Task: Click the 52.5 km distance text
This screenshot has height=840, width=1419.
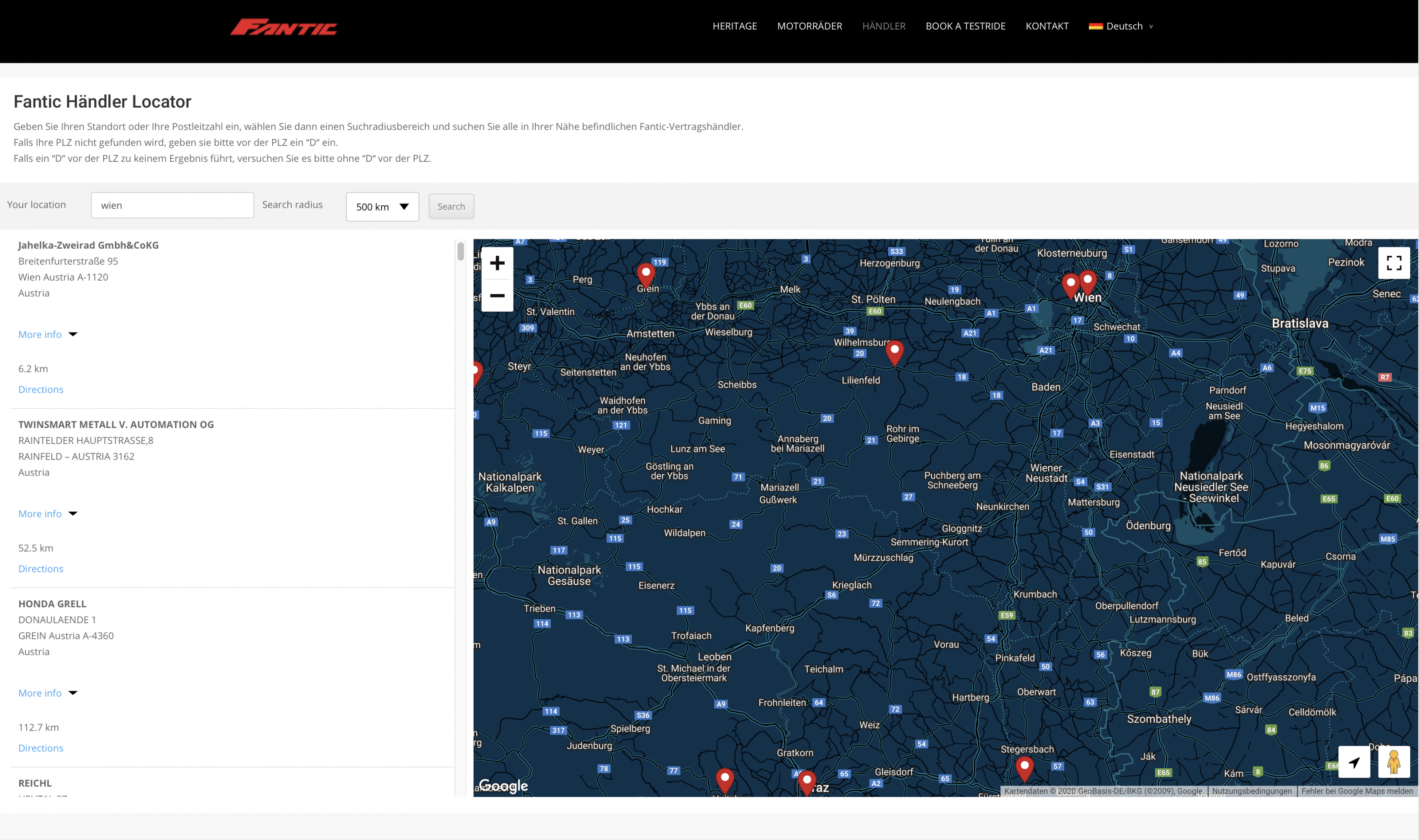Action: [x=35, y=548]
